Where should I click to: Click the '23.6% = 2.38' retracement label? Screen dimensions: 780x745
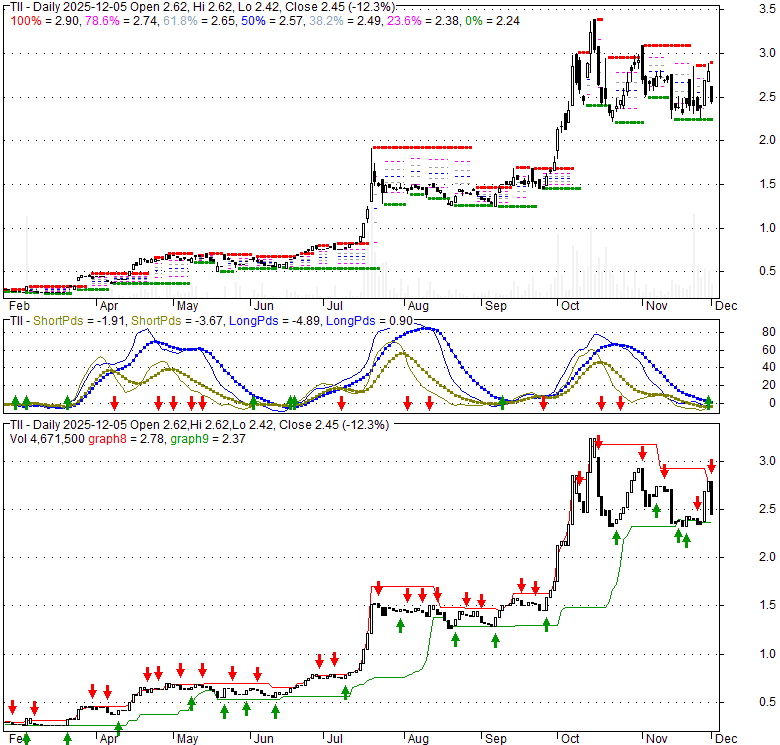pyautogui.click(x=423, y=21)
